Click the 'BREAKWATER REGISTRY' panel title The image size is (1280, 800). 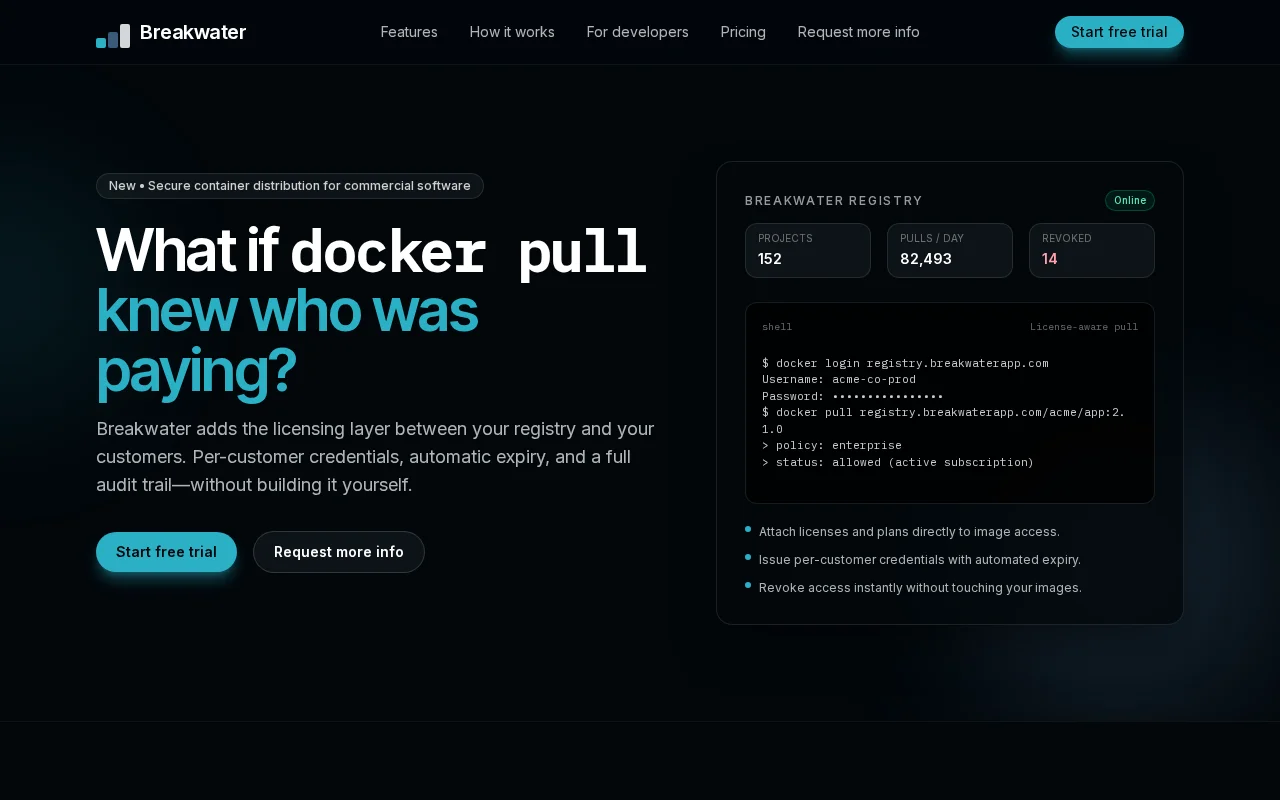(x=834, y=201)
